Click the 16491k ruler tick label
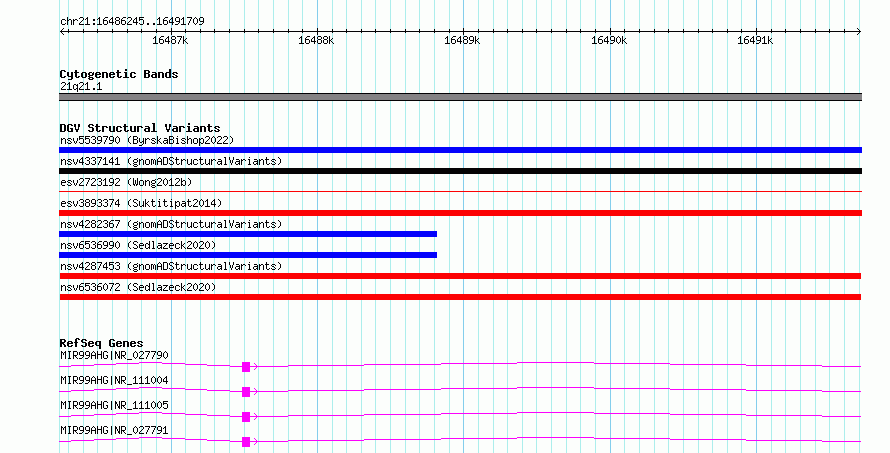The height and width of the screenshot is (453, 890). tap(755, 40)
